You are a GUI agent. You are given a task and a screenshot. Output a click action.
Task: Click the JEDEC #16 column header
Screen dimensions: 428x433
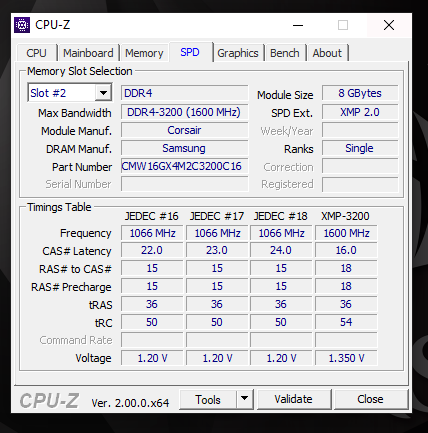coord(152,216)
